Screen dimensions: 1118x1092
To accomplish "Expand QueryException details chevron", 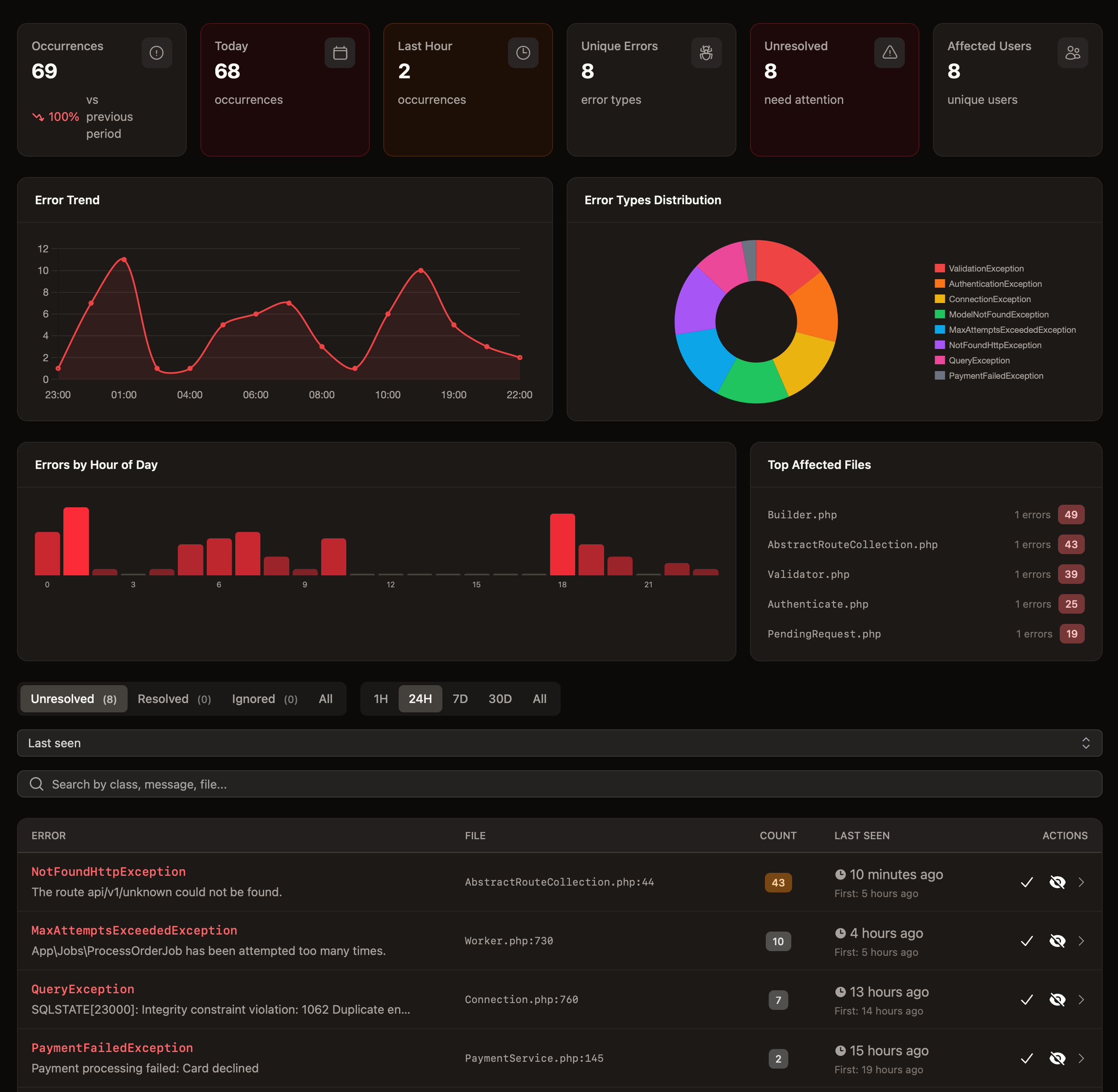I will coord(1081,1000).
